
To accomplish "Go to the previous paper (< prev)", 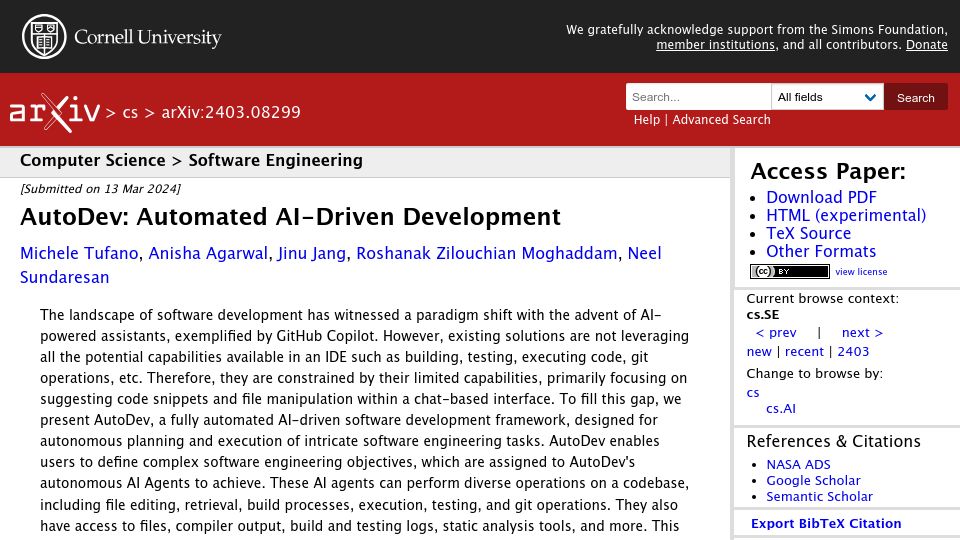I will tap(776, 332).
